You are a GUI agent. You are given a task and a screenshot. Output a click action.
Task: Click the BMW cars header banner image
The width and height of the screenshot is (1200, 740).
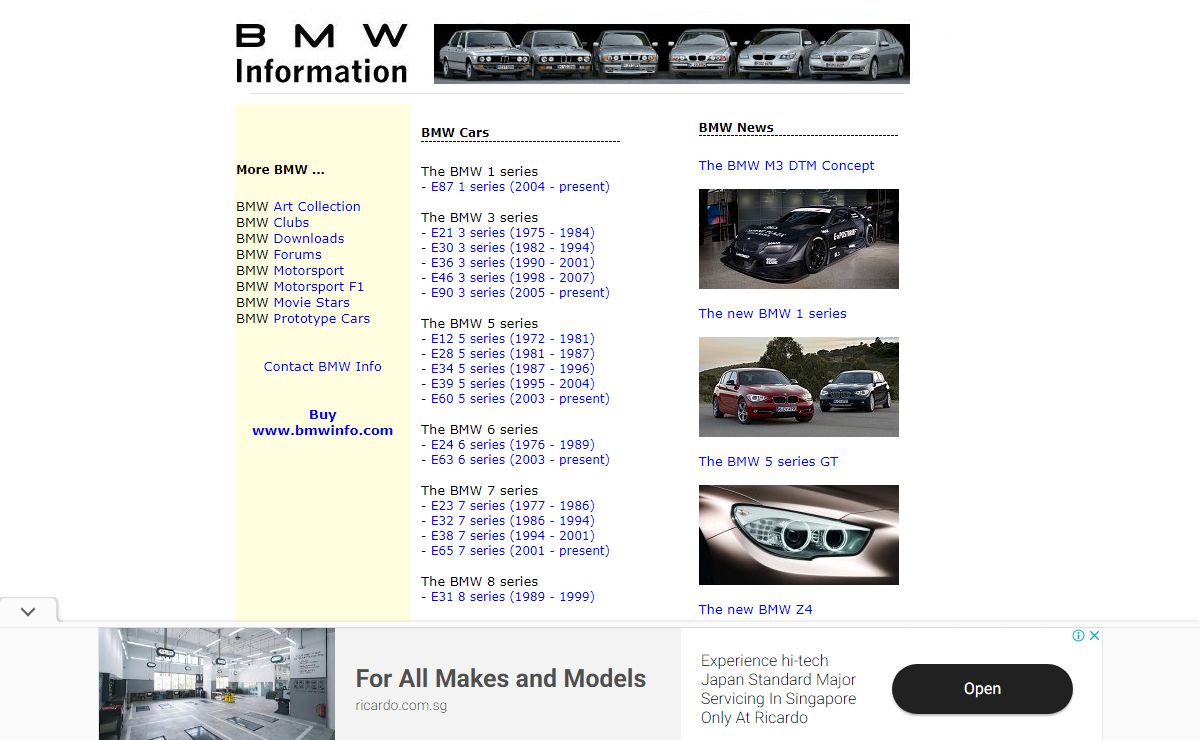point(671,53)
